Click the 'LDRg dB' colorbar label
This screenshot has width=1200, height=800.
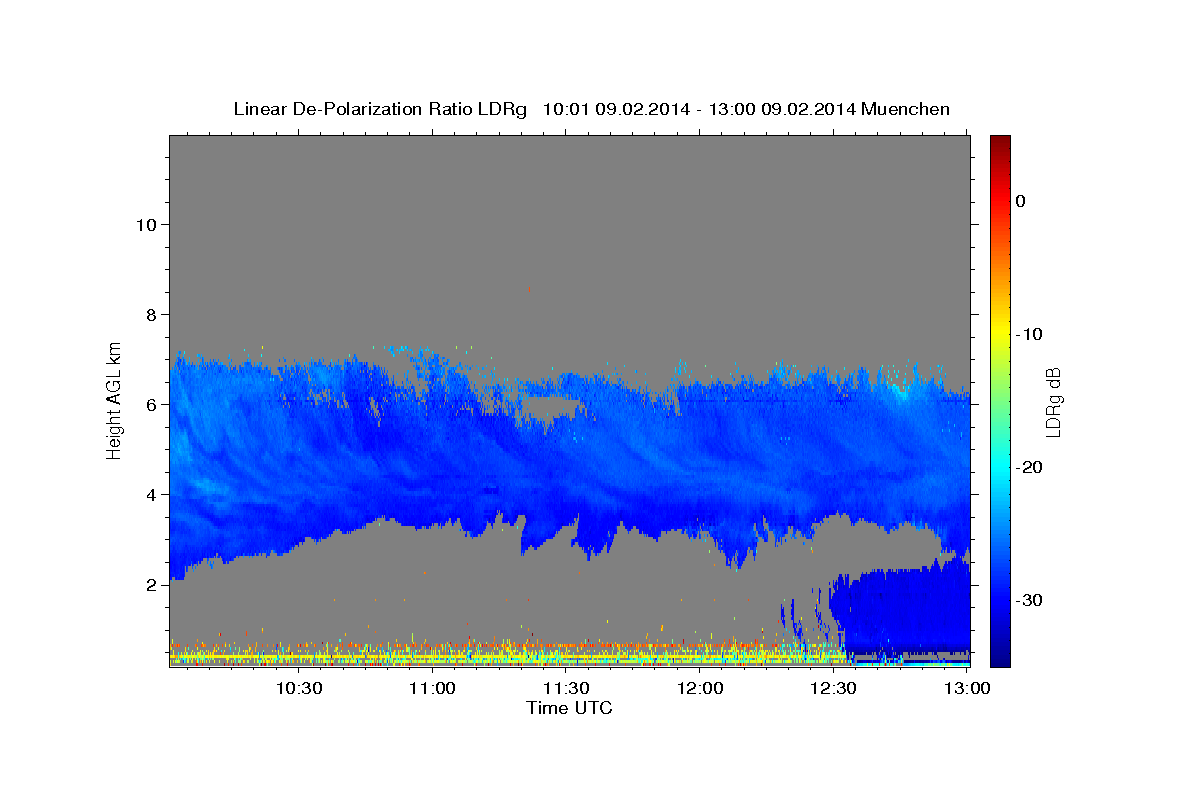pos(1052,402)
